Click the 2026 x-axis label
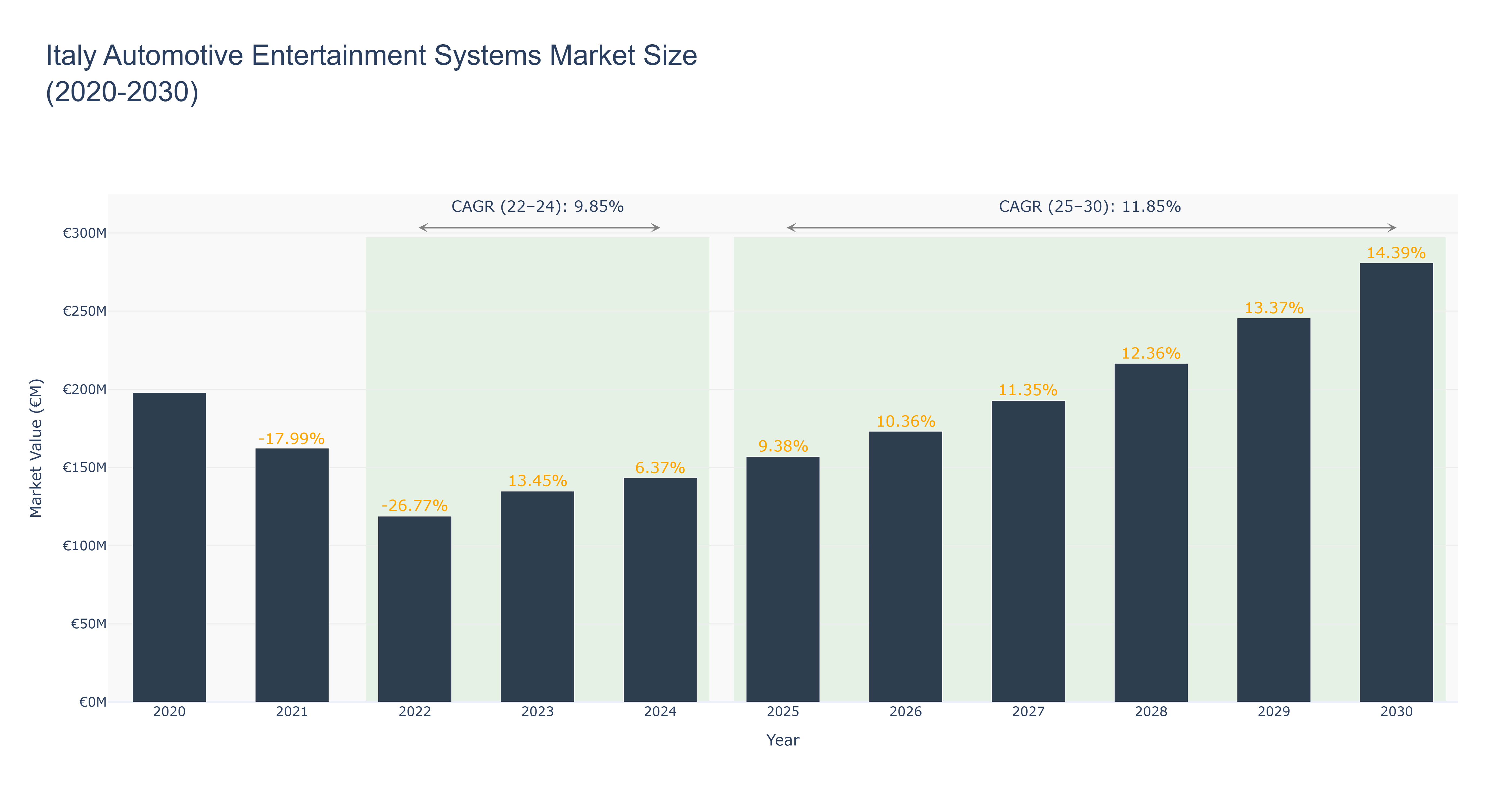The height and width of the screenshot is (810, 1512). [x=905, y=712]
